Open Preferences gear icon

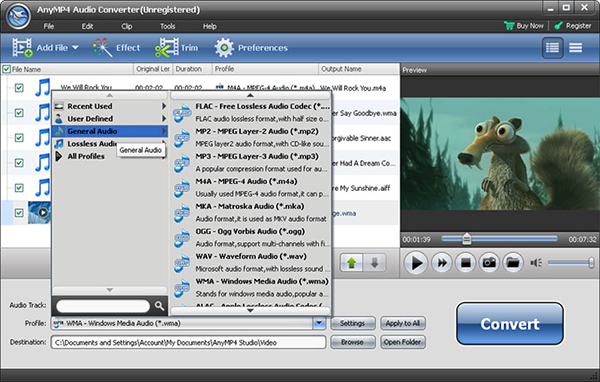[224, 48]
